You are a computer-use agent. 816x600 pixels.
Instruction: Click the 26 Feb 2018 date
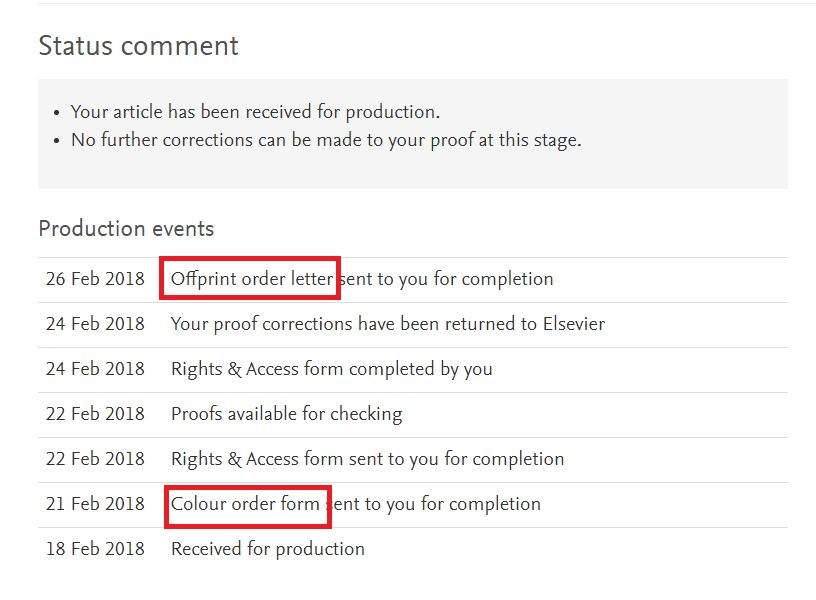[95, 279]
